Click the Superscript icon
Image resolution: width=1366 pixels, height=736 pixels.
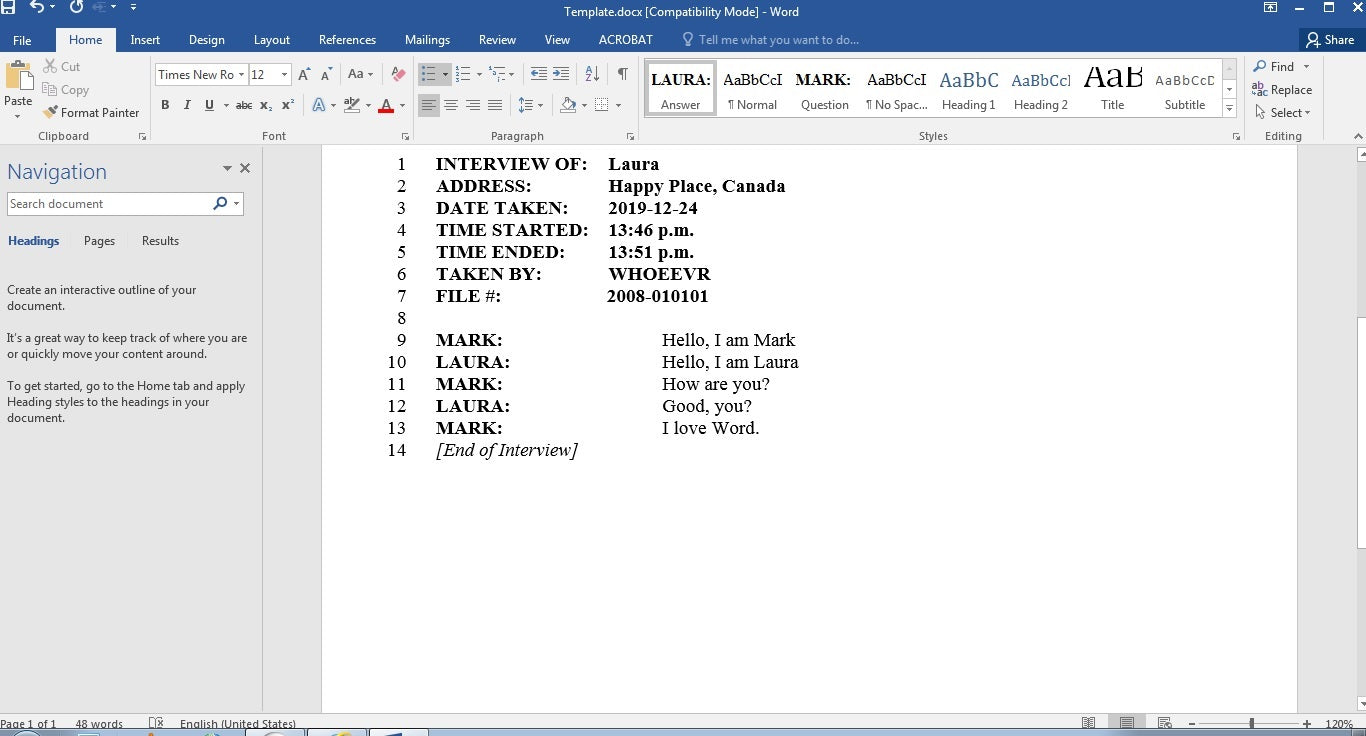tap(287, 105)
